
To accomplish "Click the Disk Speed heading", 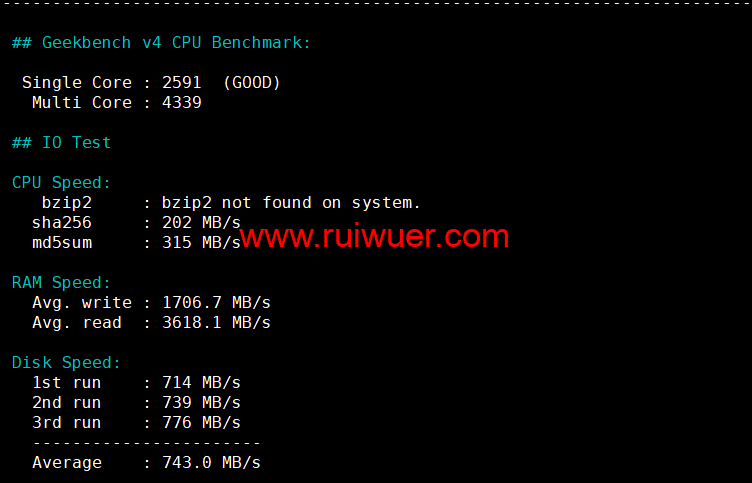I will coord(66,363).
